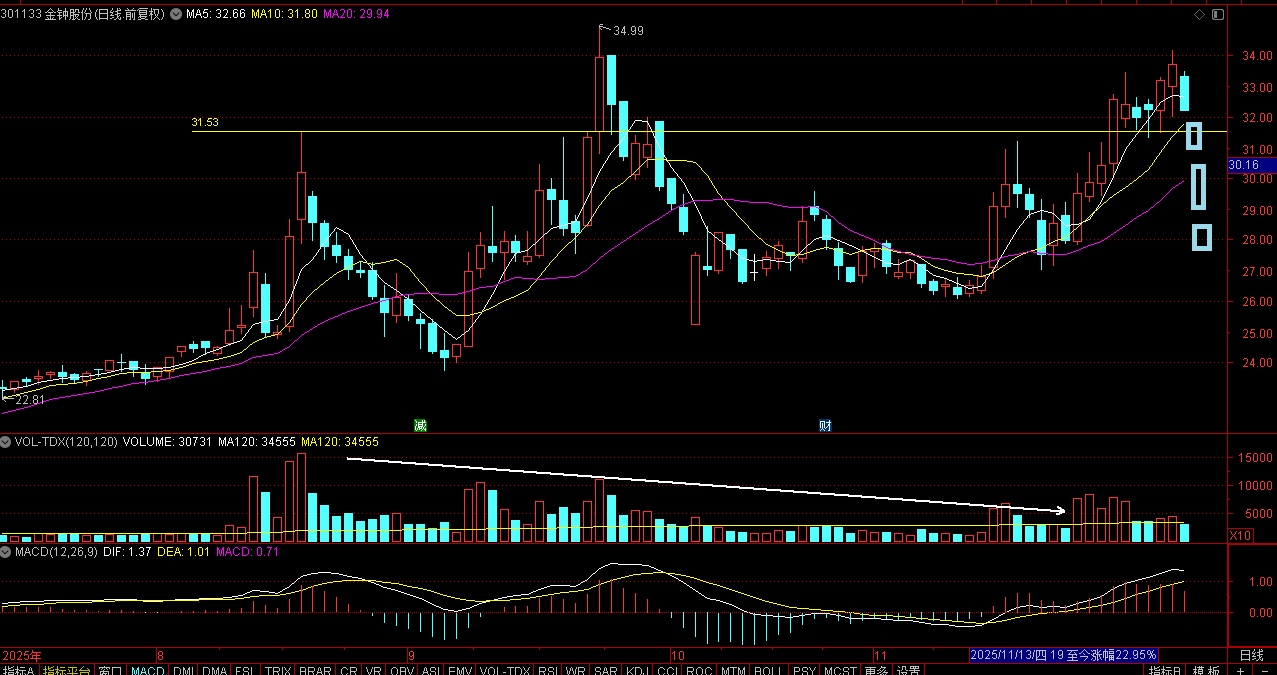Image resolution: width=1277 pixels, height=675 pixels.
Task: Click the 指标B tab
Action: (x=1164, y=671)
